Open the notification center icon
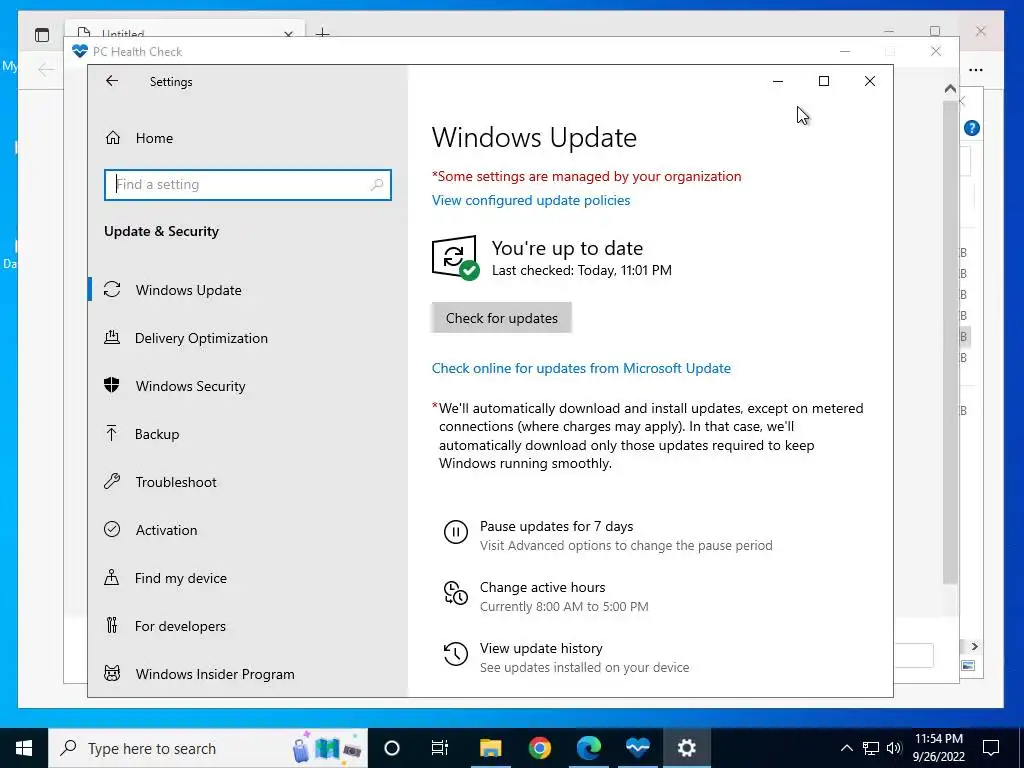This screenshot has width=1024, height=768. (991, 748)
